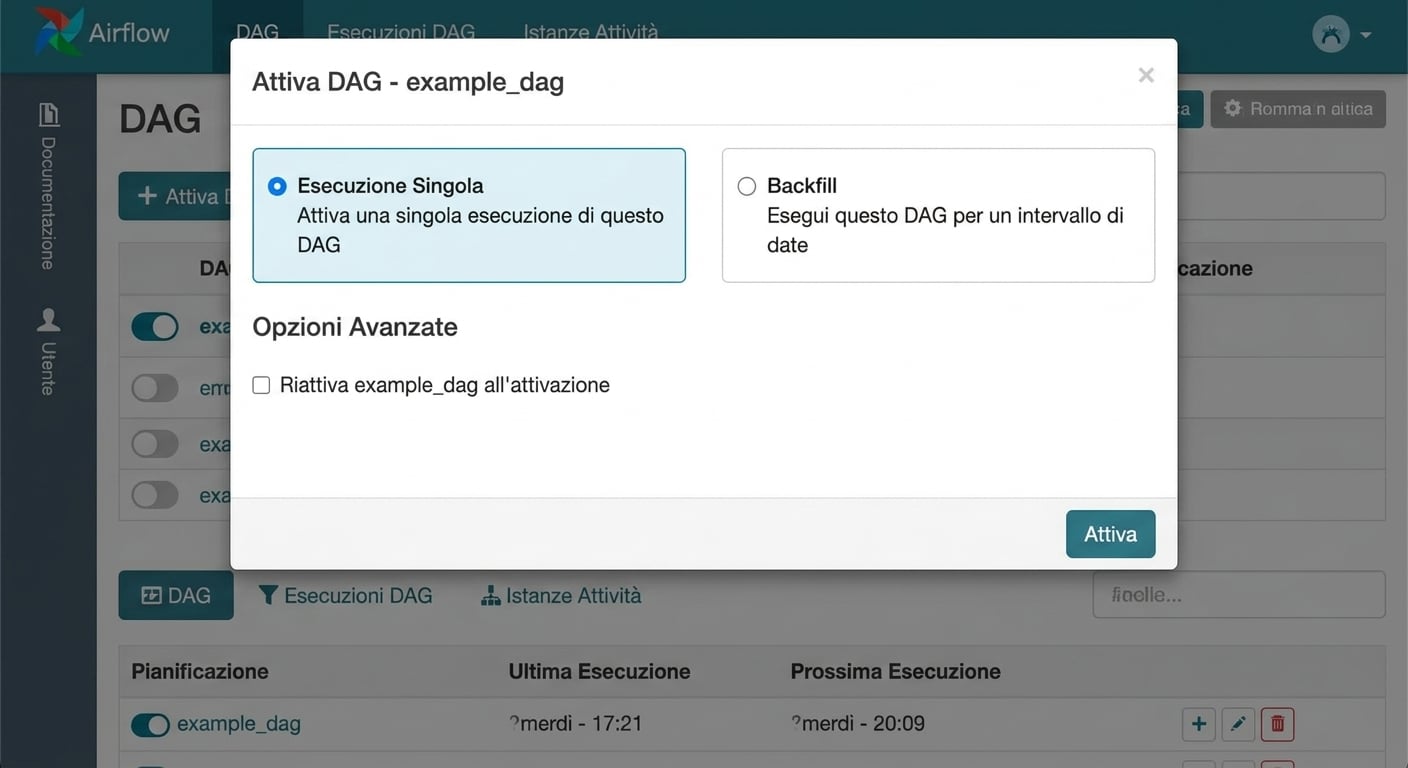Toggle the fourth DAG switch
This screenshot has width=1408, height=768.
[x=155, y=495]
